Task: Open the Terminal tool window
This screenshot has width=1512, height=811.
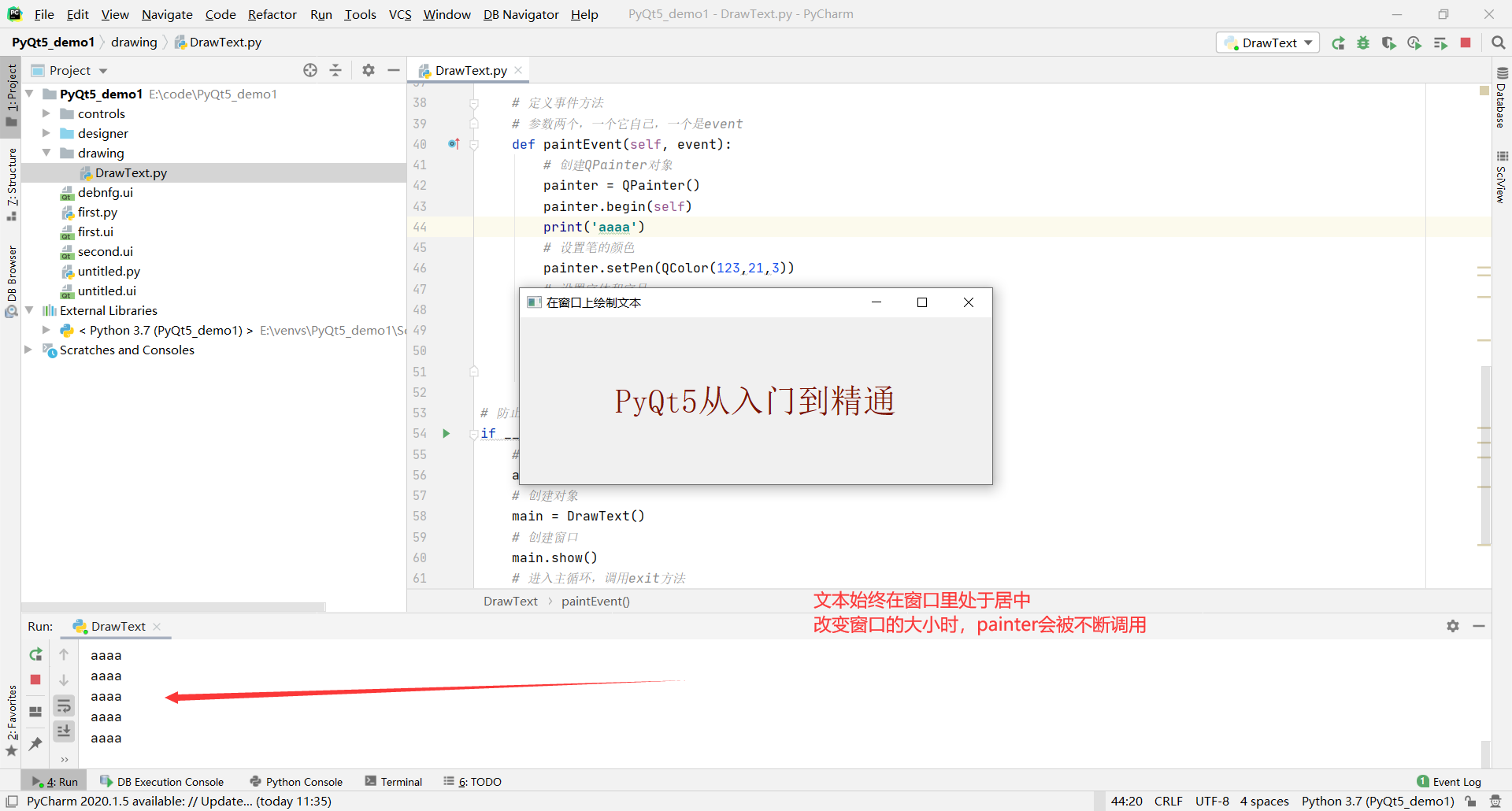Action: click(394, 781)
